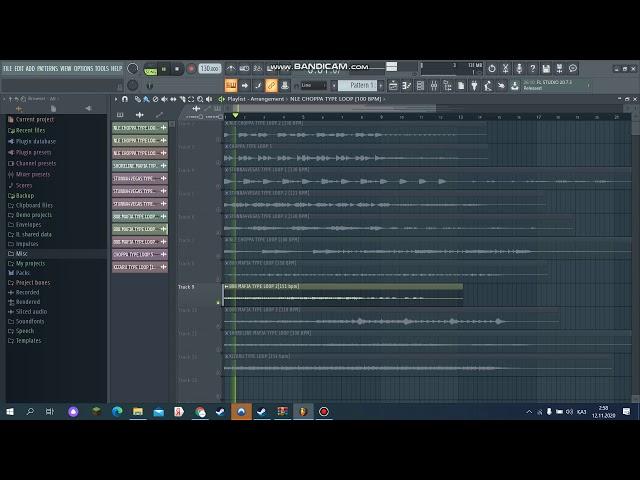This screenshot has width=640, height=480.
Task: Open the Pattern 1 selector
Action: pyautogui.click(x=358, y=85)
